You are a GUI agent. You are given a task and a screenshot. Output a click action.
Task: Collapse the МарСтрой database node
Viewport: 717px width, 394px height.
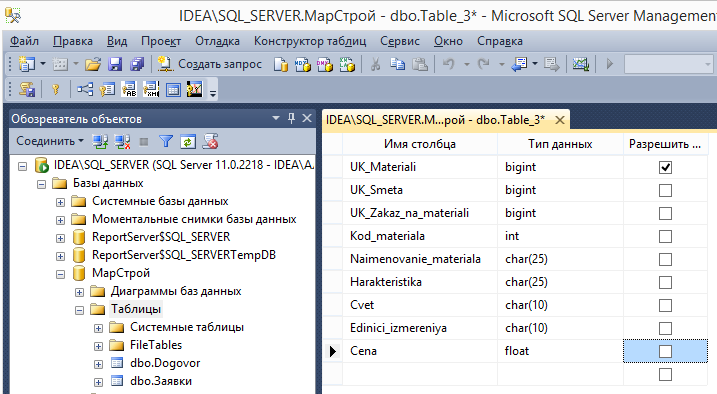pos(60,274)
